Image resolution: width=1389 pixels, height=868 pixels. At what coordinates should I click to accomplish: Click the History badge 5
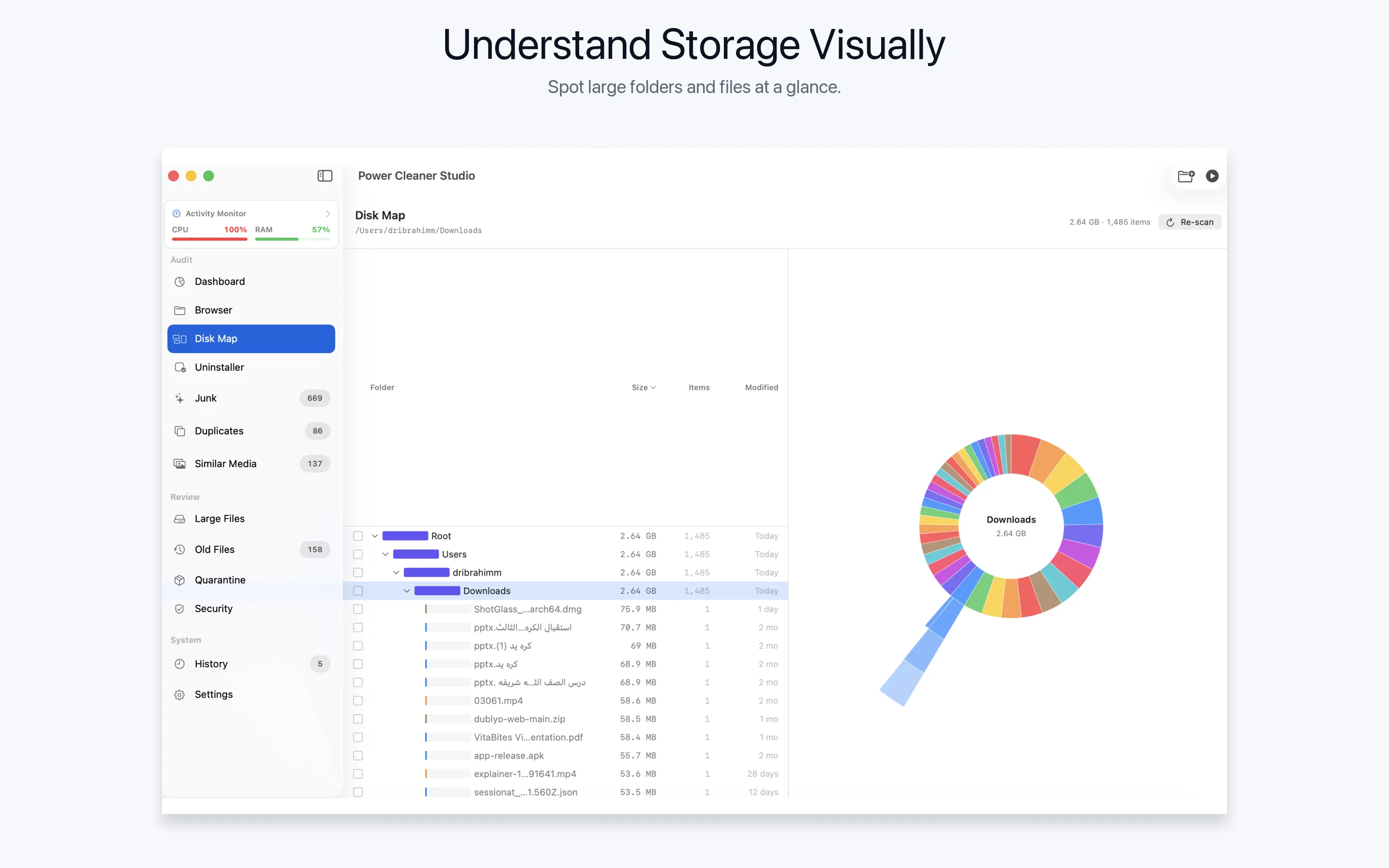(320, 664)
